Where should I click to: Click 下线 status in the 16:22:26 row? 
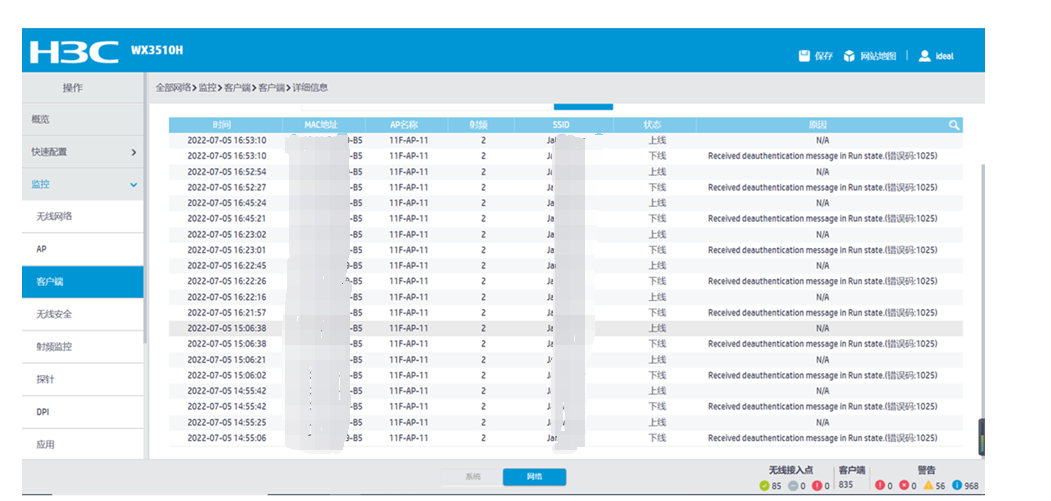click(657, 281)
